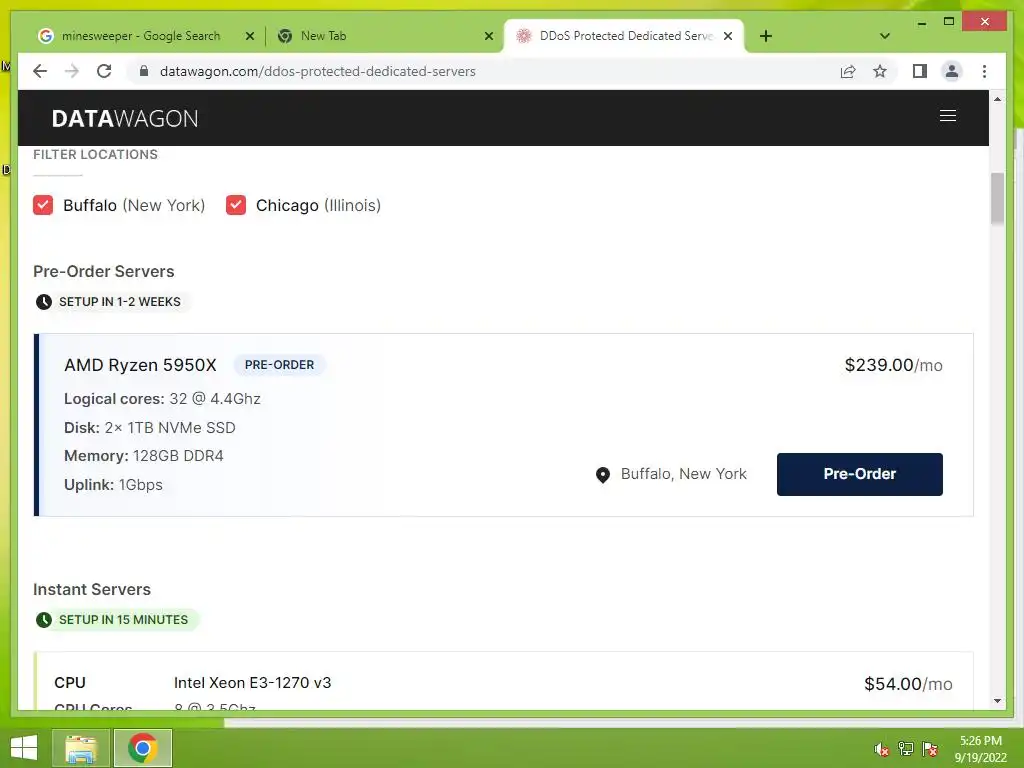Viewport: 1024px width, 768px height.
Task: Click the SETUP IN 15 MINUTES clock icon
Action: click(44, 620)
